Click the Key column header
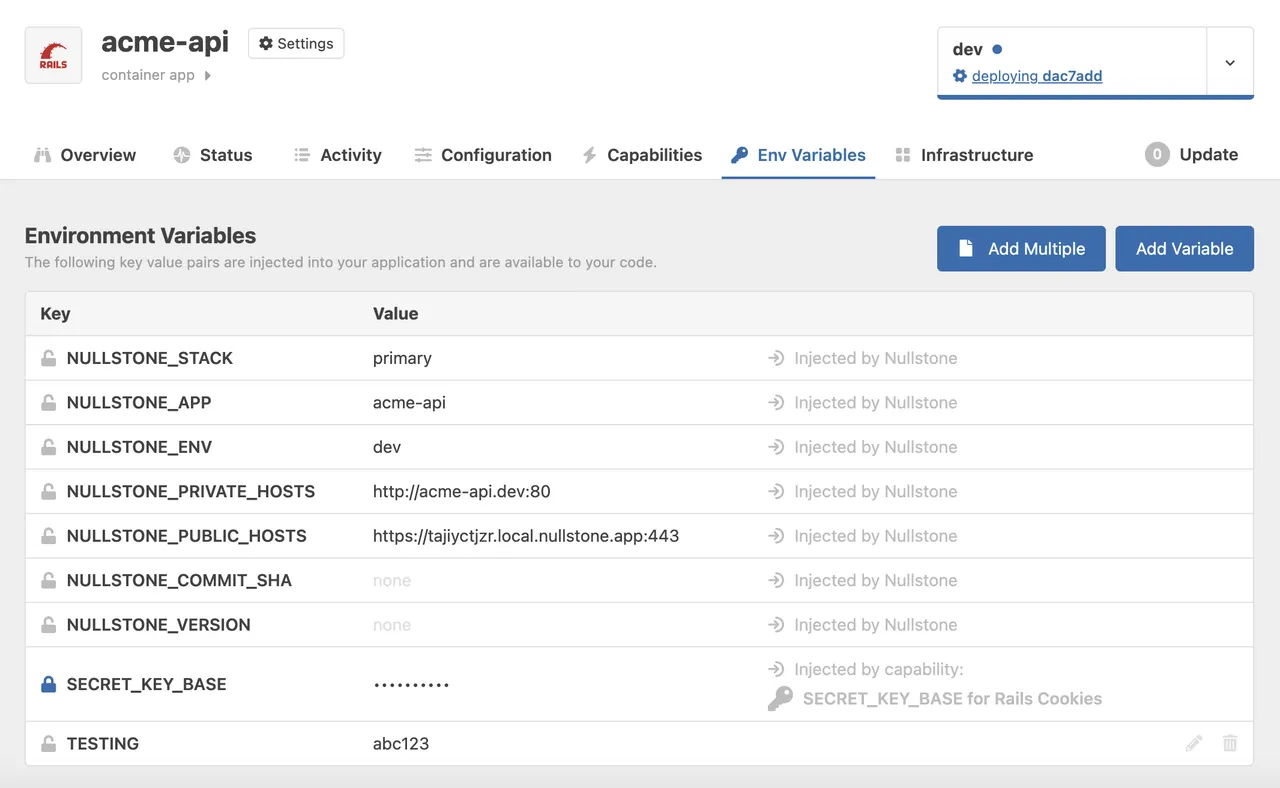 55,313
